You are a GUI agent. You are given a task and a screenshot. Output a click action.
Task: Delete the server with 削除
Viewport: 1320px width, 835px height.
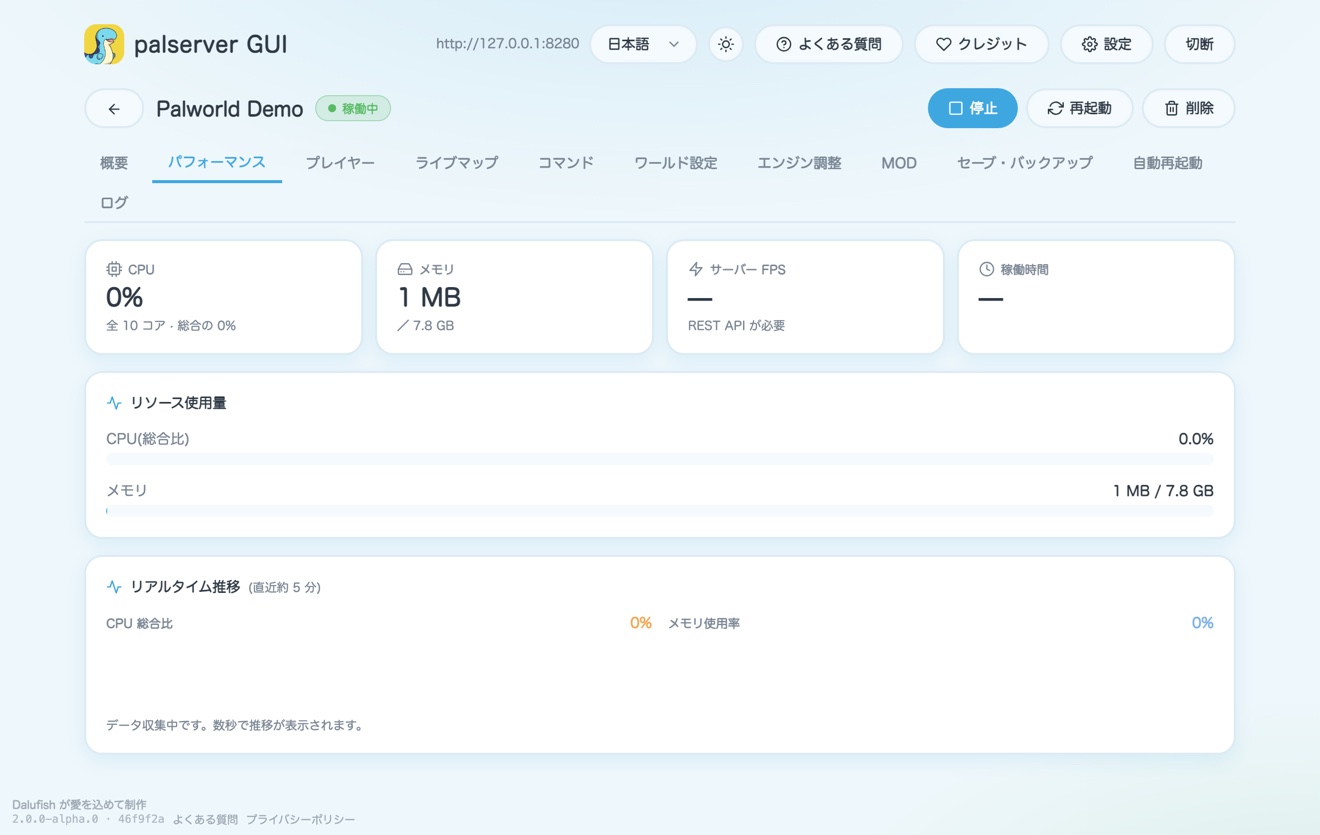tap(1189, 108)
